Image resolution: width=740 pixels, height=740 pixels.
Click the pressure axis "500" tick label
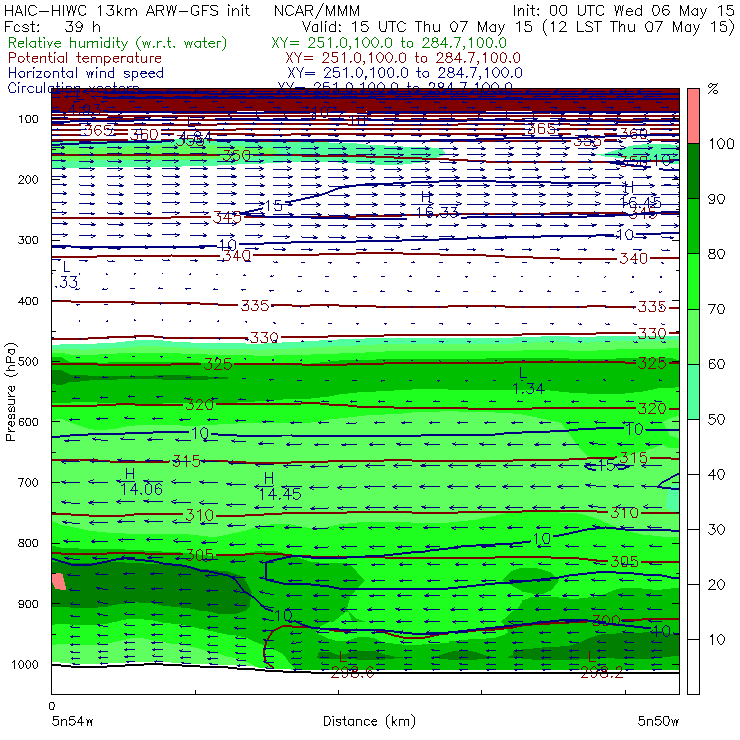[x=28, y=362]
